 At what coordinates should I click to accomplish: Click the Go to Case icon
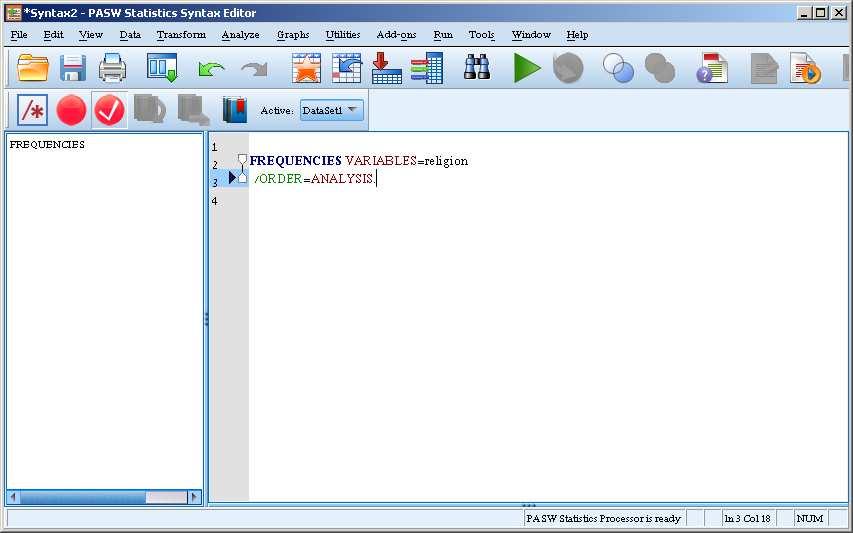point(347,68)
